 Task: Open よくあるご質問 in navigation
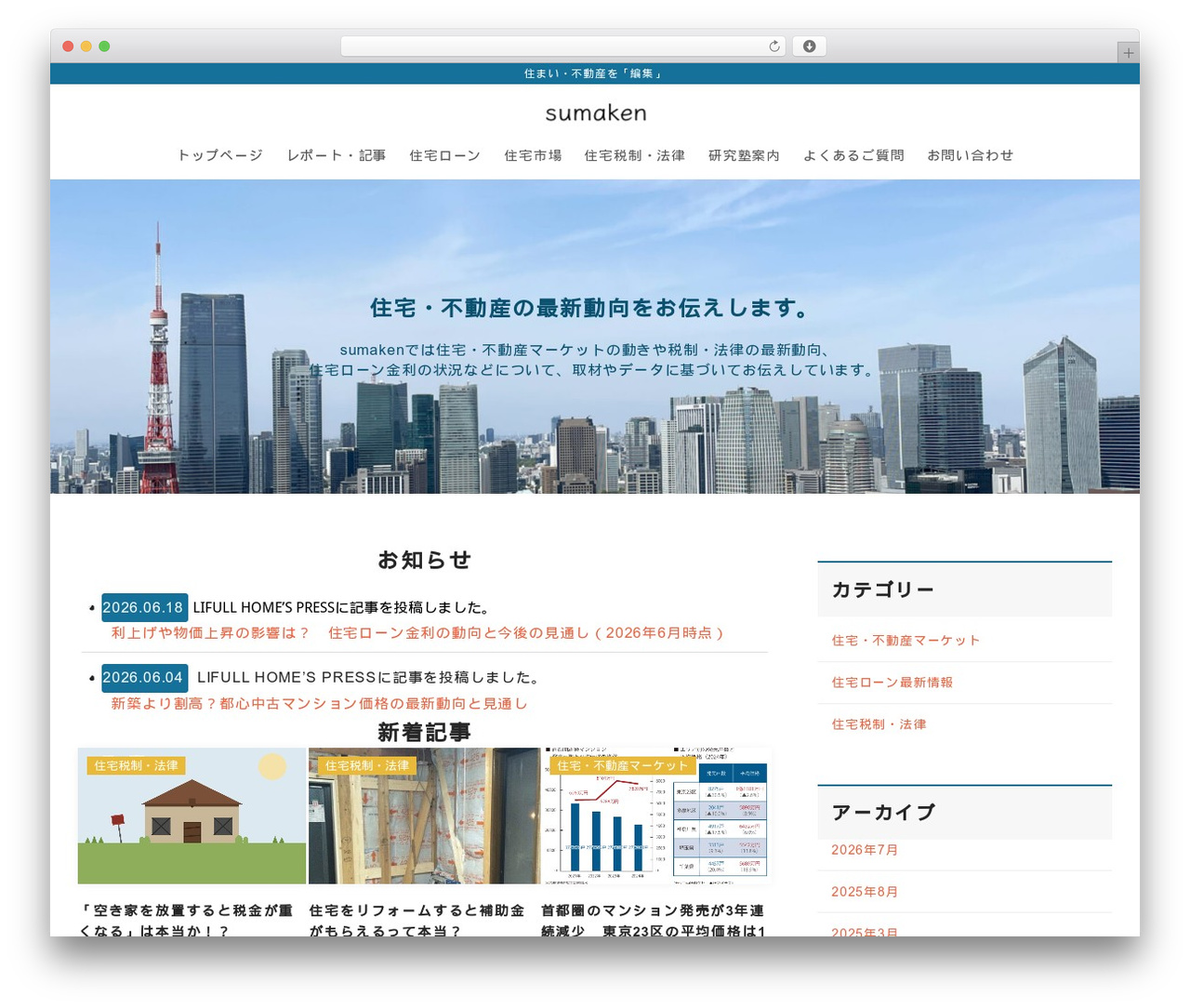point(853,155)
